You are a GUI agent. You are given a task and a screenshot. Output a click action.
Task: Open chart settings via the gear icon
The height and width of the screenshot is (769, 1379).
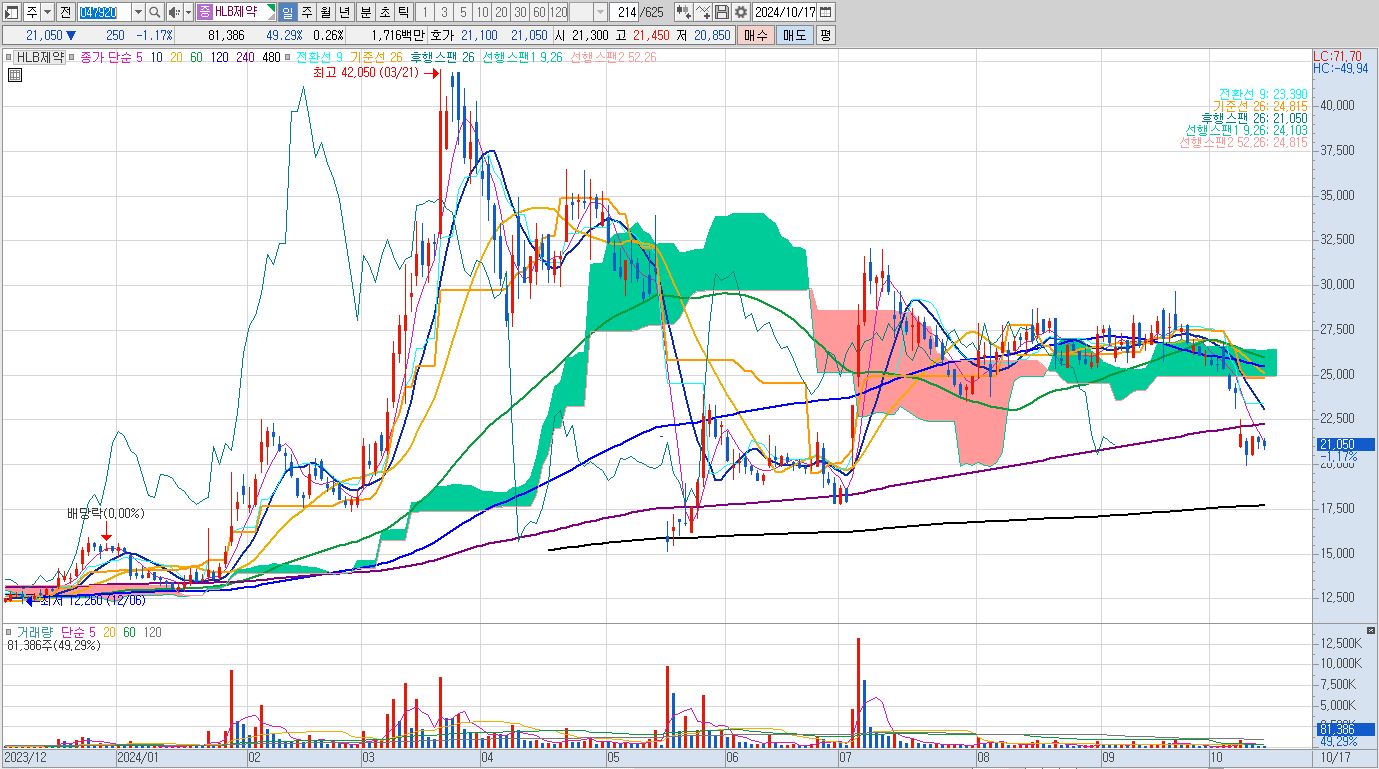(740, 12)
